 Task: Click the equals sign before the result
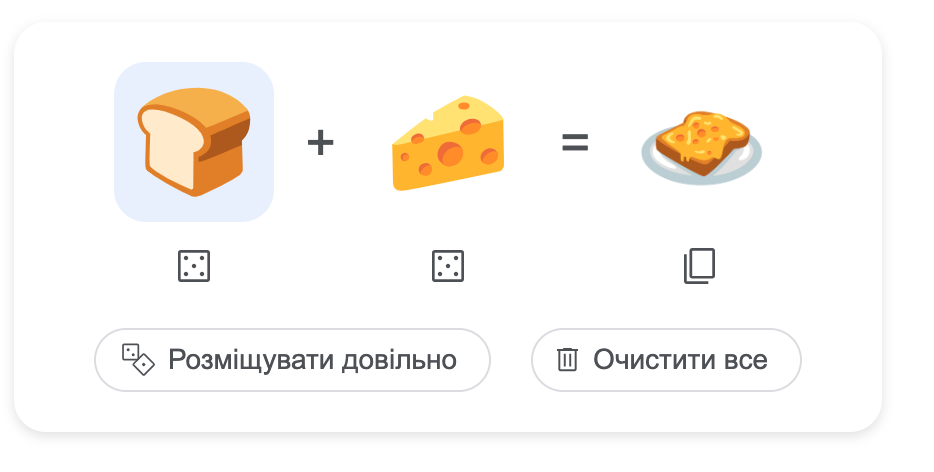tap(574, 143)
